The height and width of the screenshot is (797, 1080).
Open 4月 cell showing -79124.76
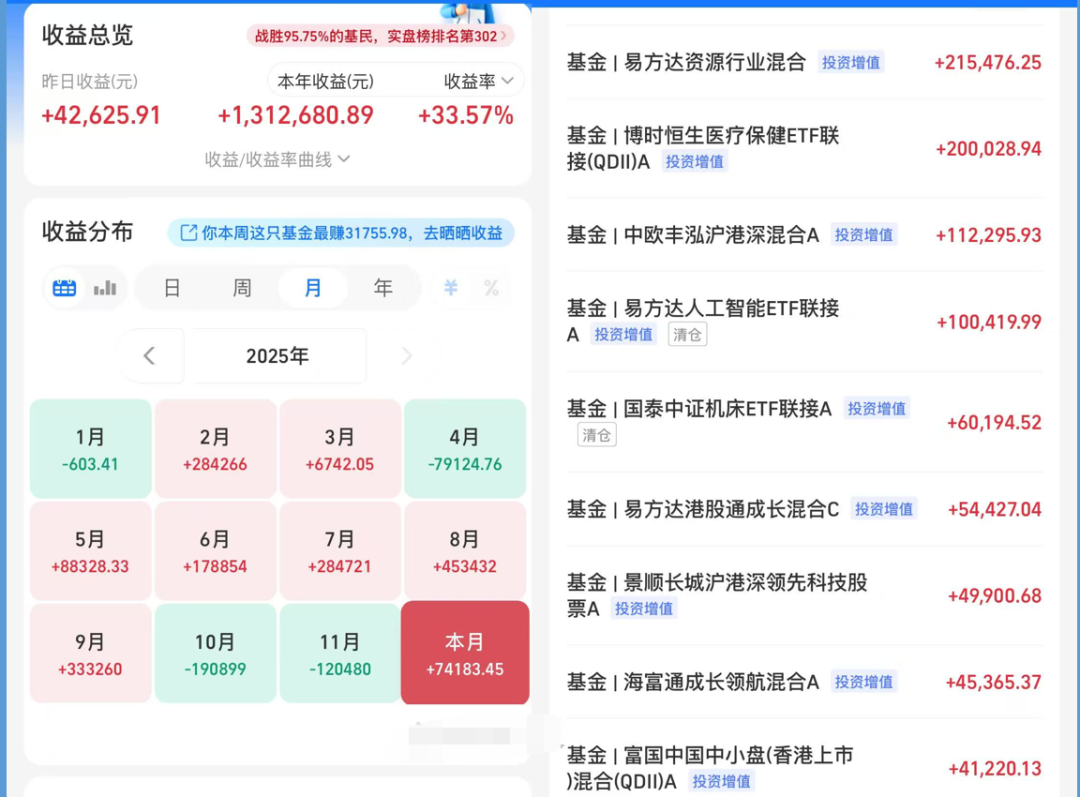pos(465,448)
